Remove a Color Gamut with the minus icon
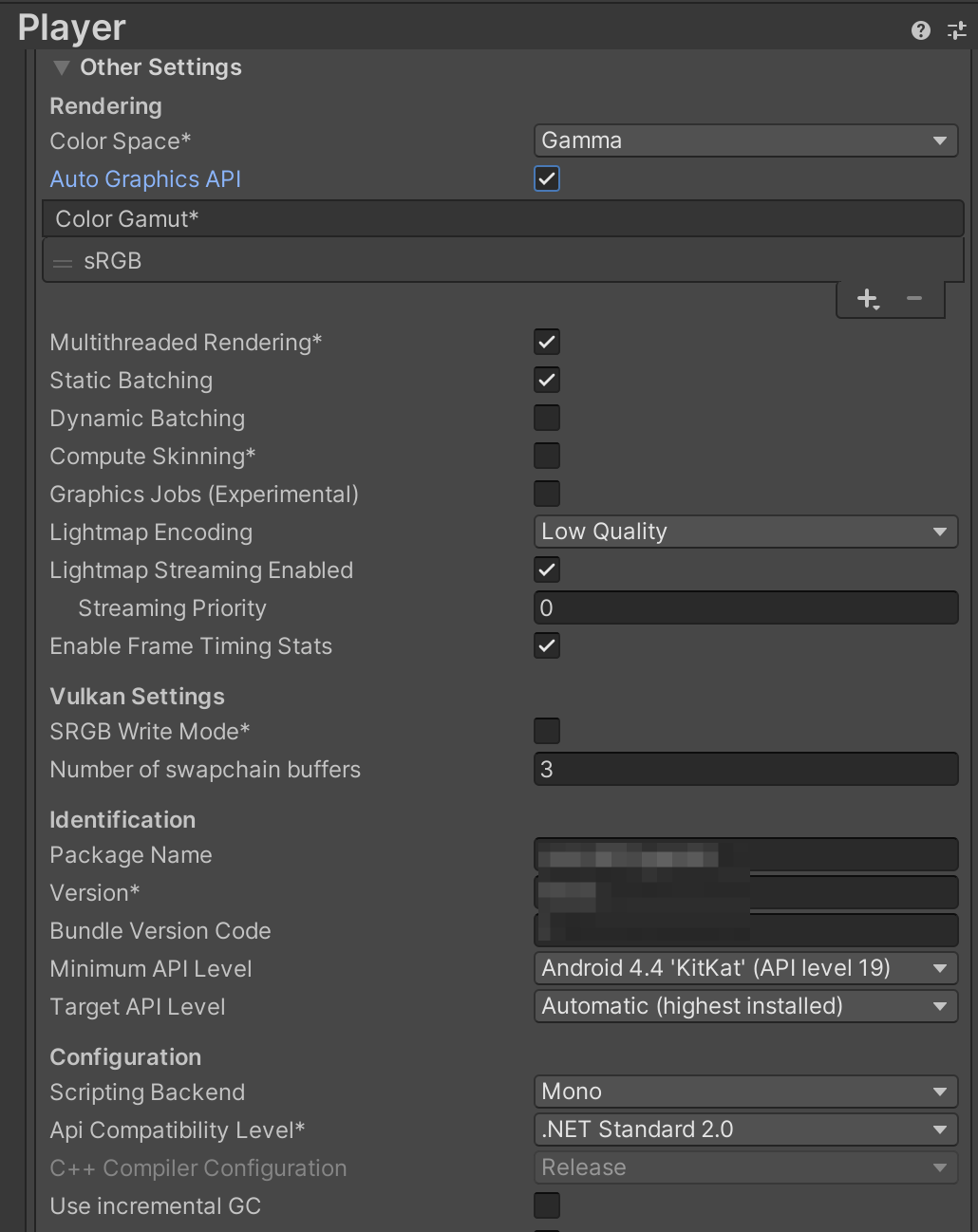The width and height of the screenshot is (978, 1232). click(914, 298)
